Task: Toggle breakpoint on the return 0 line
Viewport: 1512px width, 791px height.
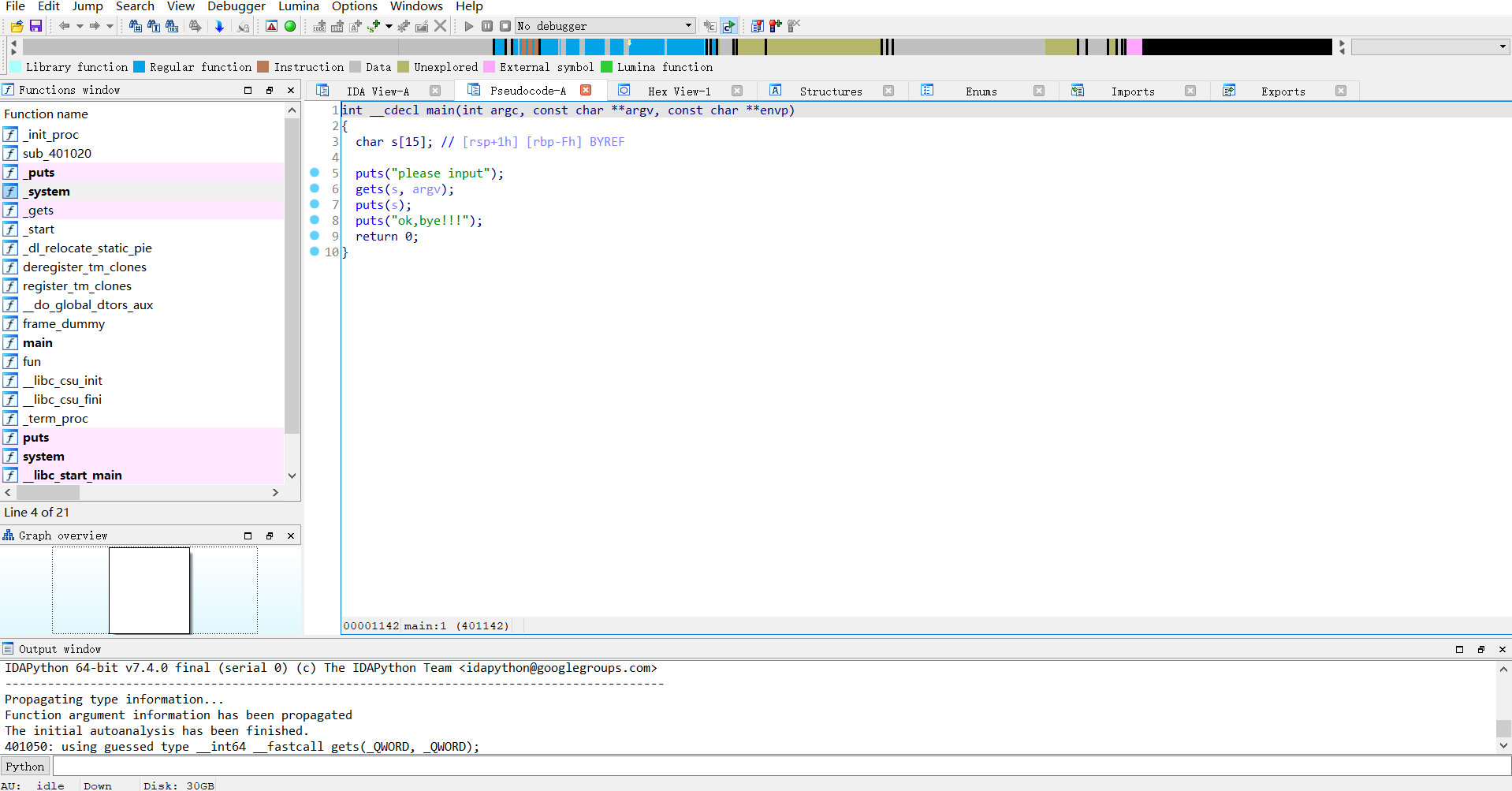Action: 315,236
